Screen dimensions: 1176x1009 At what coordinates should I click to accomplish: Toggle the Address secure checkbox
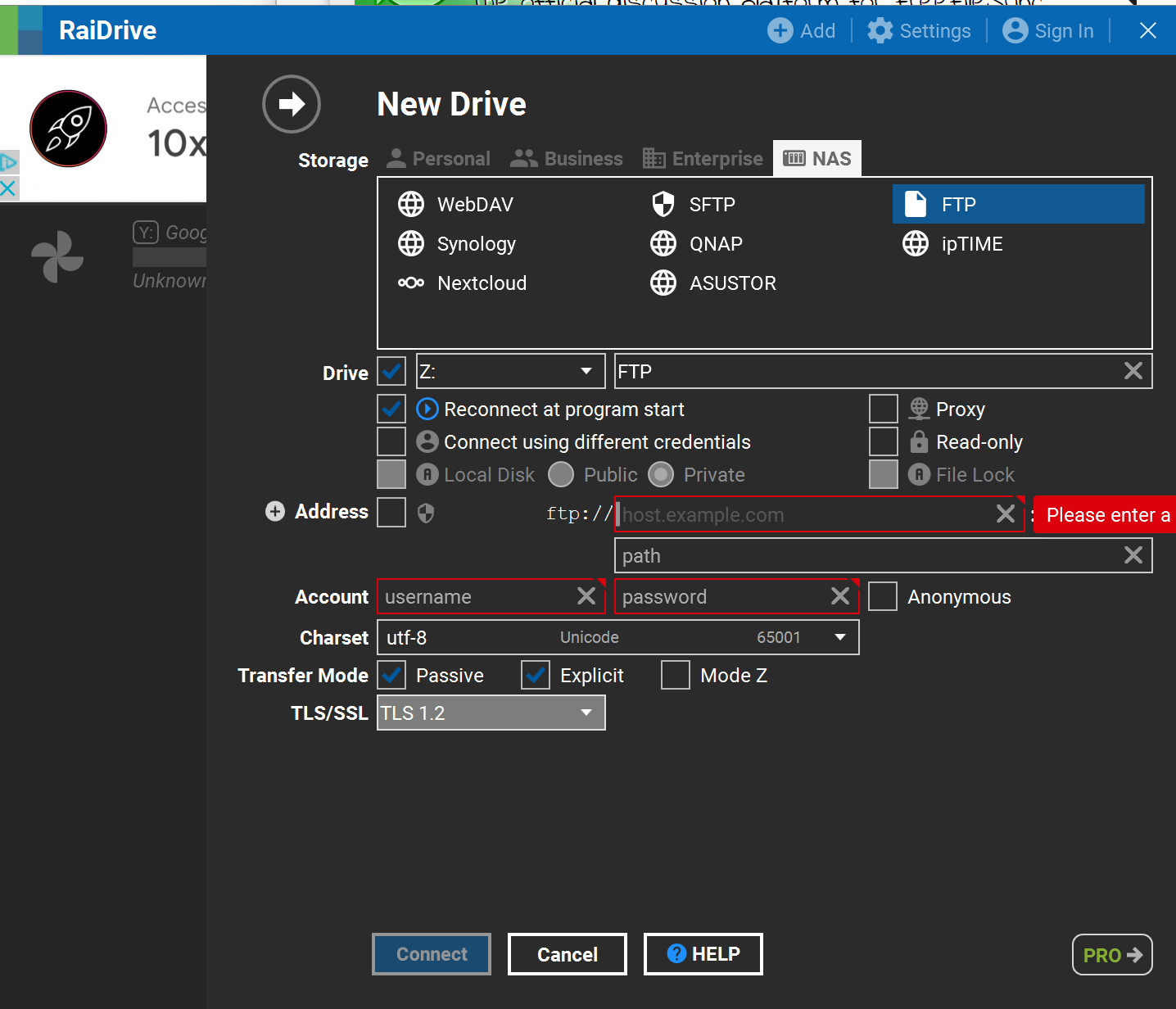(391, 512)
